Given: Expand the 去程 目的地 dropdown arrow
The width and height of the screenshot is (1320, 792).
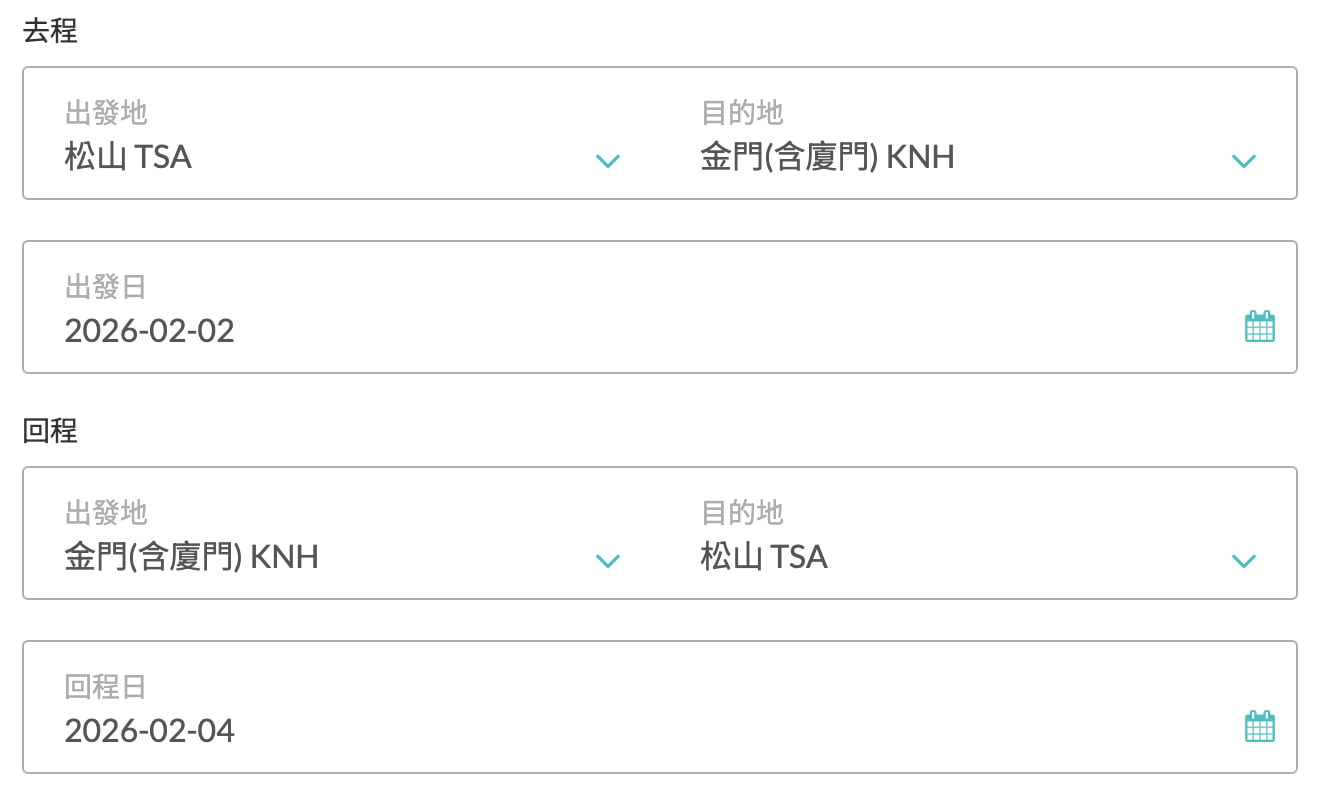Looking at the screenshot, I should pos(1243,161).
